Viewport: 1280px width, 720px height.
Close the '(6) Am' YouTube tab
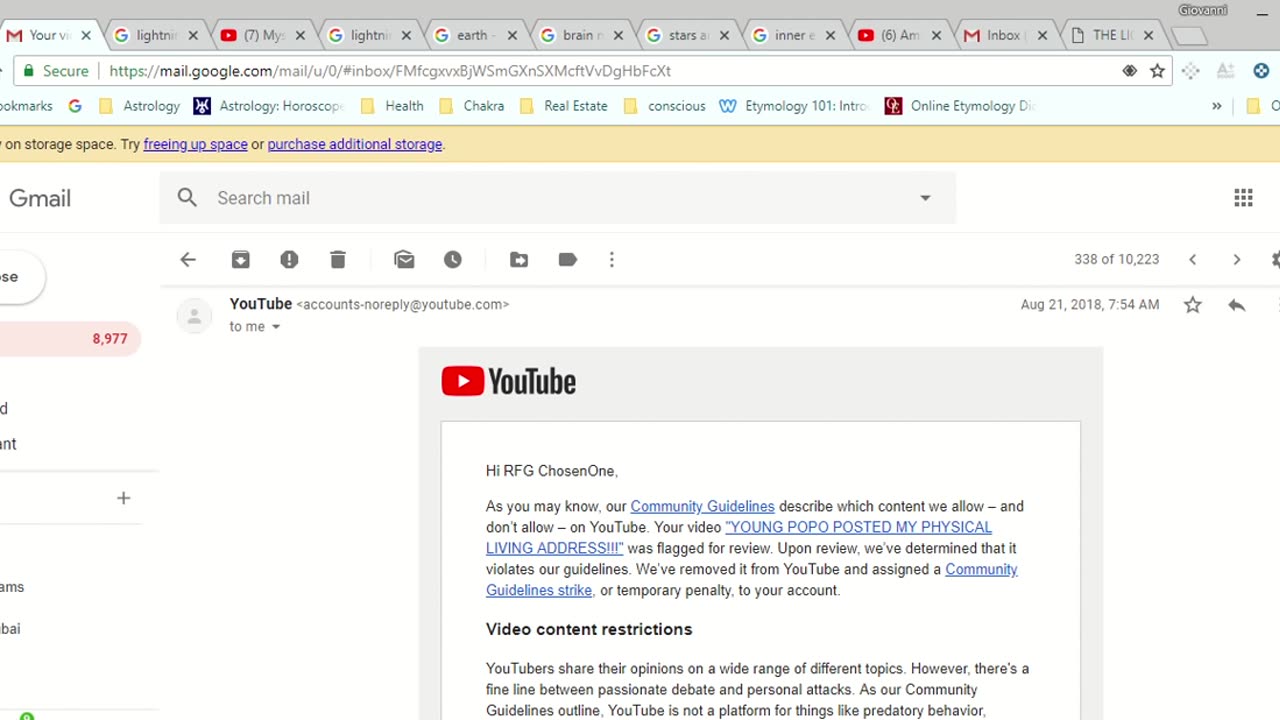point(936,35)
